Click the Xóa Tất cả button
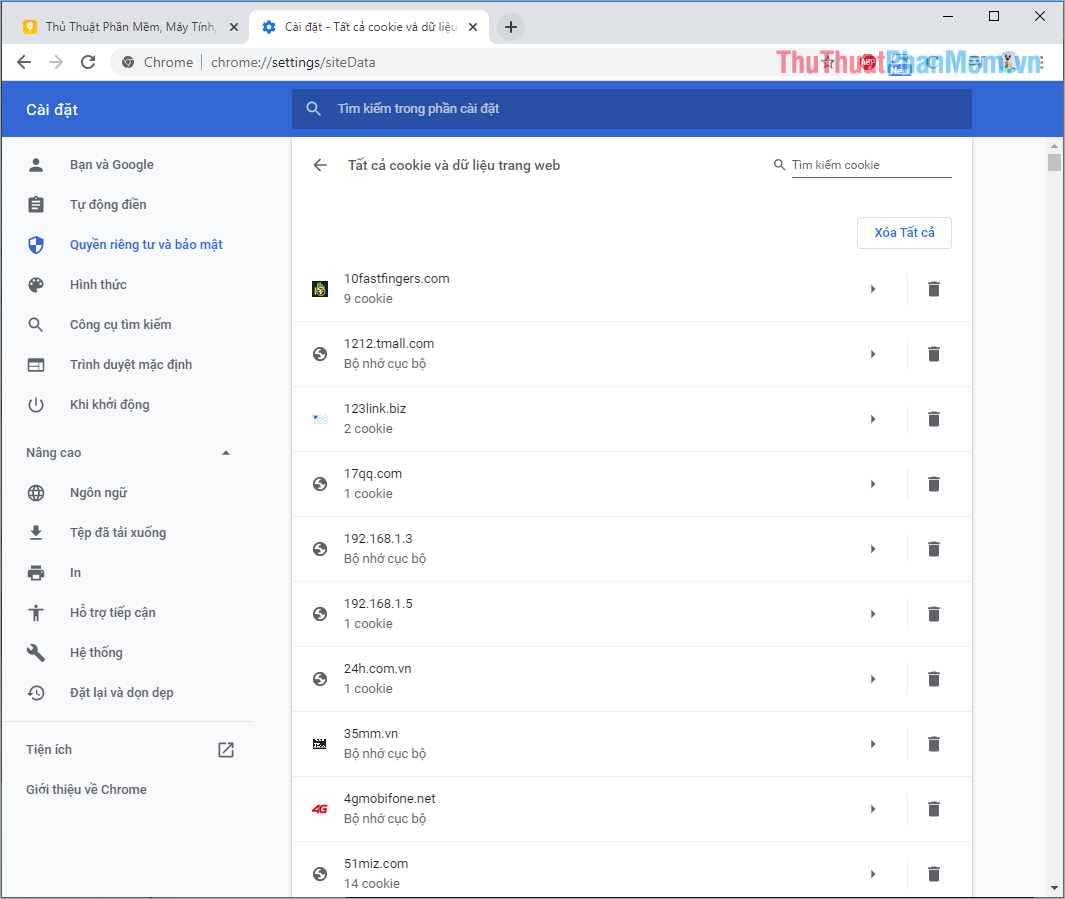 903,232
